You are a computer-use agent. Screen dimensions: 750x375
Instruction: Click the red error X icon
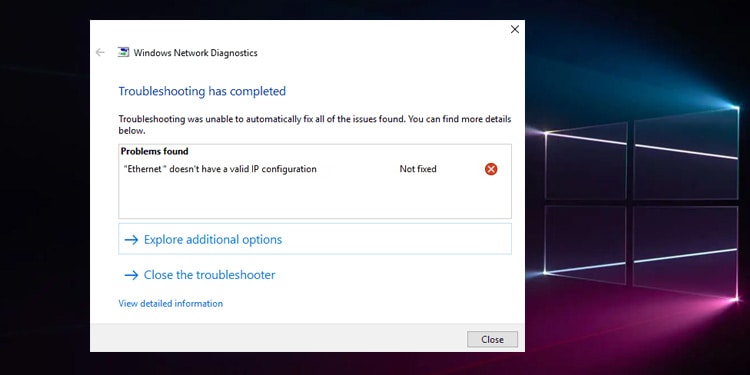pyautogui.click(x=491, y=169)
